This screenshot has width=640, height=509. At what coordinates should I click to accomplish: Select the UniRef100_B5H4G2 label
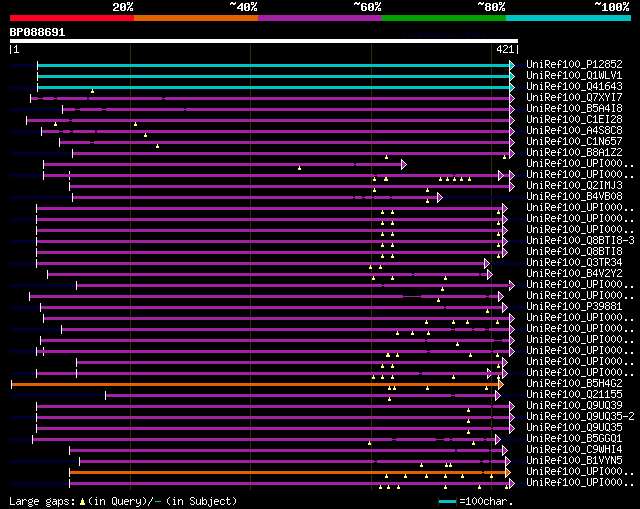click(x=574, y=384)
